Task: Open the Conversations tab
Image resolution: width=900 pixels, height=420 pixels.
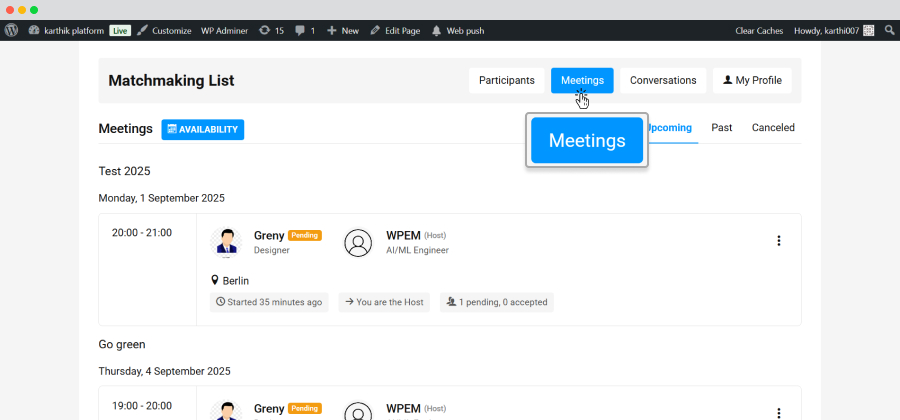Action: tap(663, 80)
